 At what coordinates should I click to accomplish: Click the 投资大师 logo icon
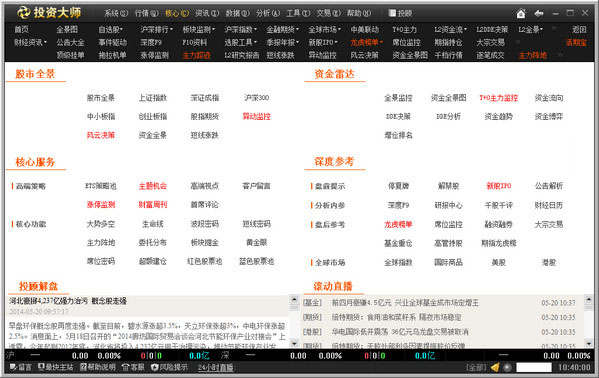coord(23,13)
